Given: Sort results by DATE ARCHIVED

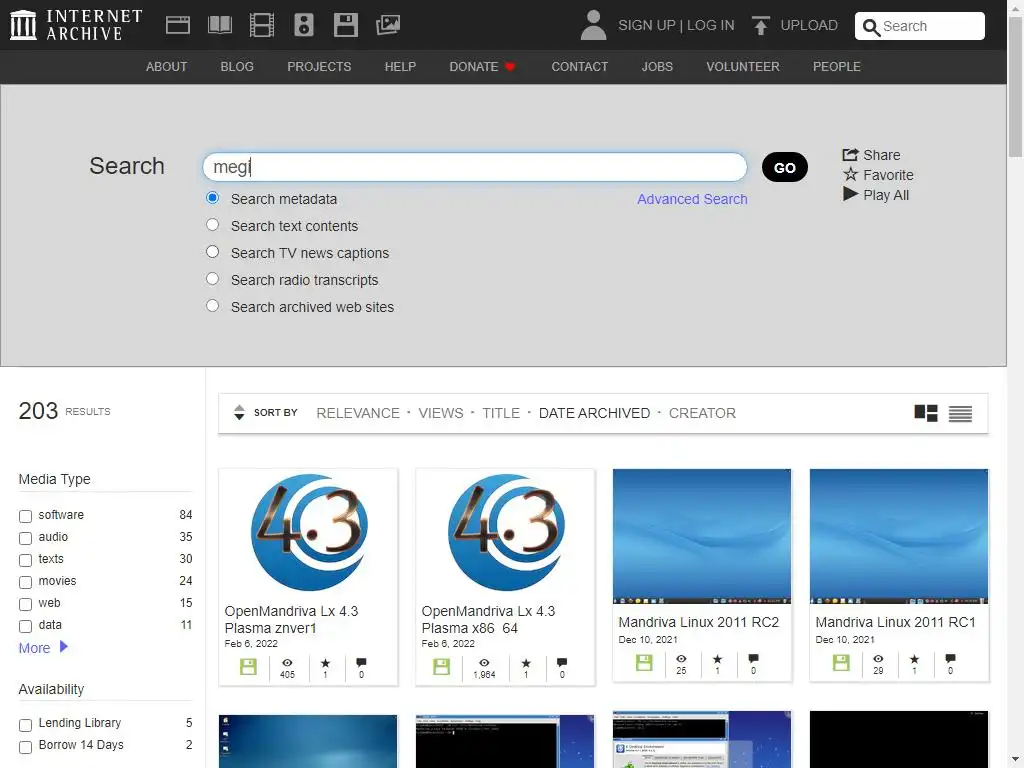Looking at the screenshot, I should tap(594, 413).
